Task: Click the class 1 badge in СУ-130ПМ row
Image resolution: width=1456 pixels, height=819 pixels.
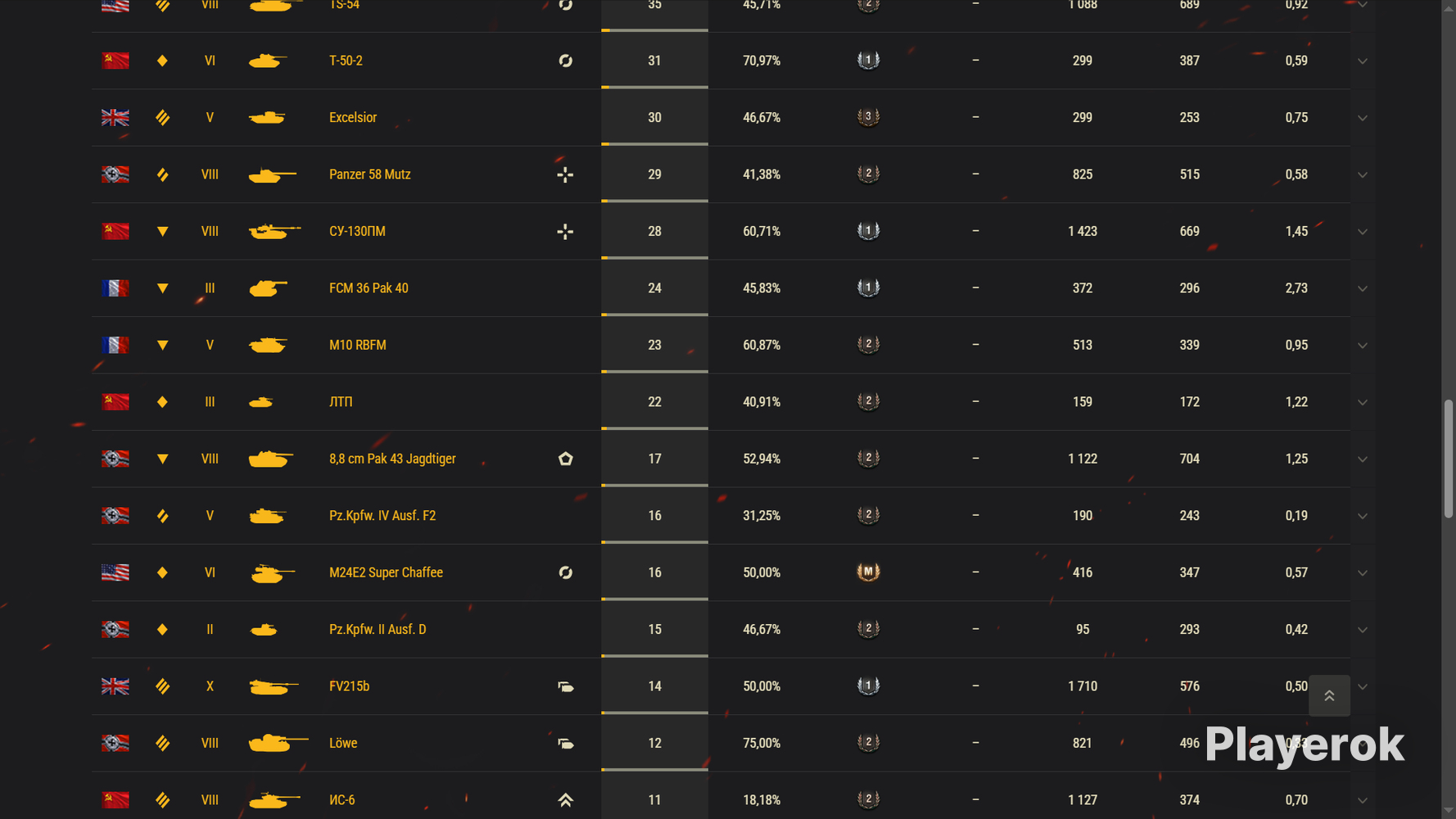Action: point(868,231)
